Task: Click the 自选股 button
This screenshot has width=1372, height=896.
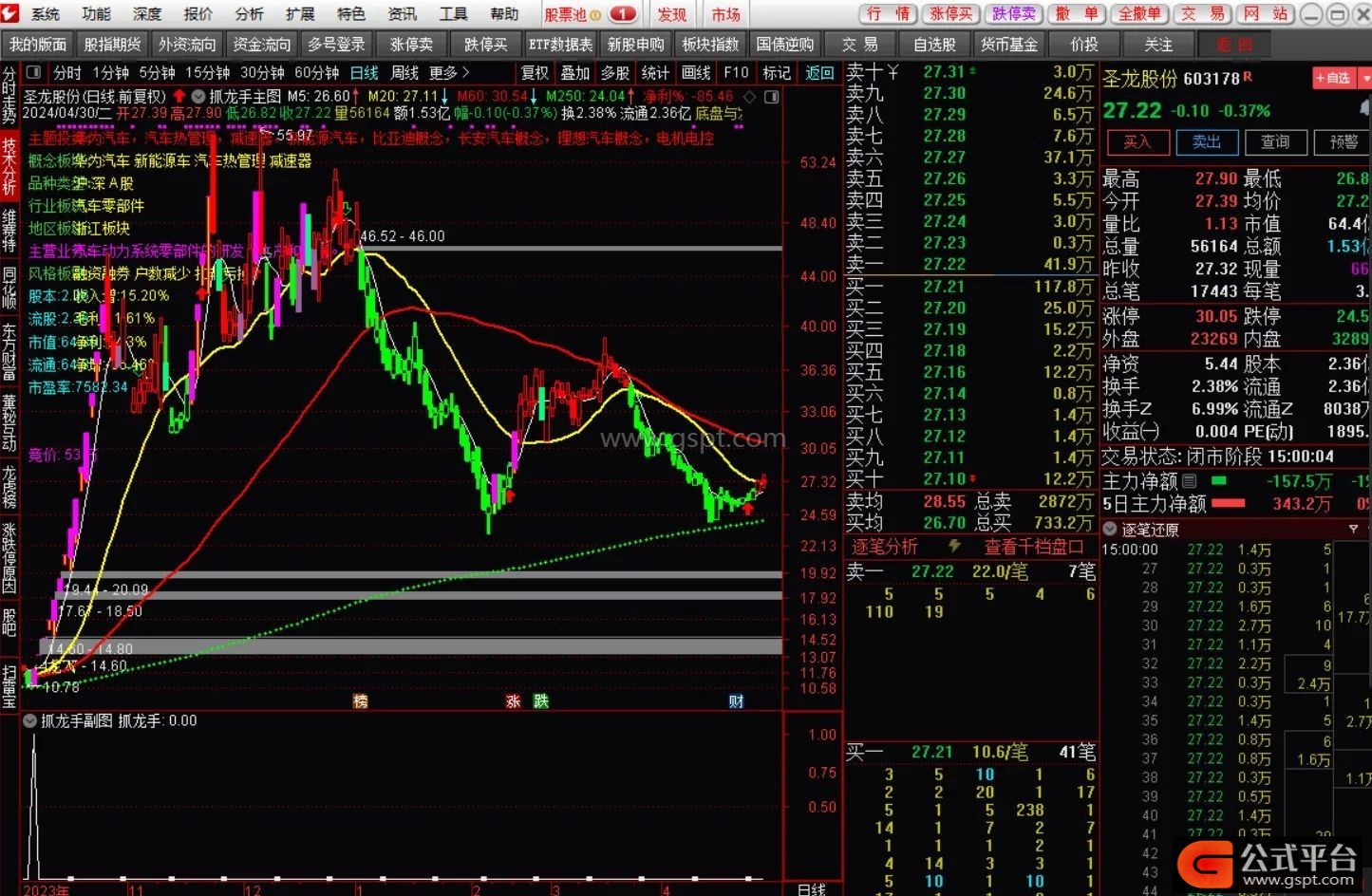Action: point(934,45)
